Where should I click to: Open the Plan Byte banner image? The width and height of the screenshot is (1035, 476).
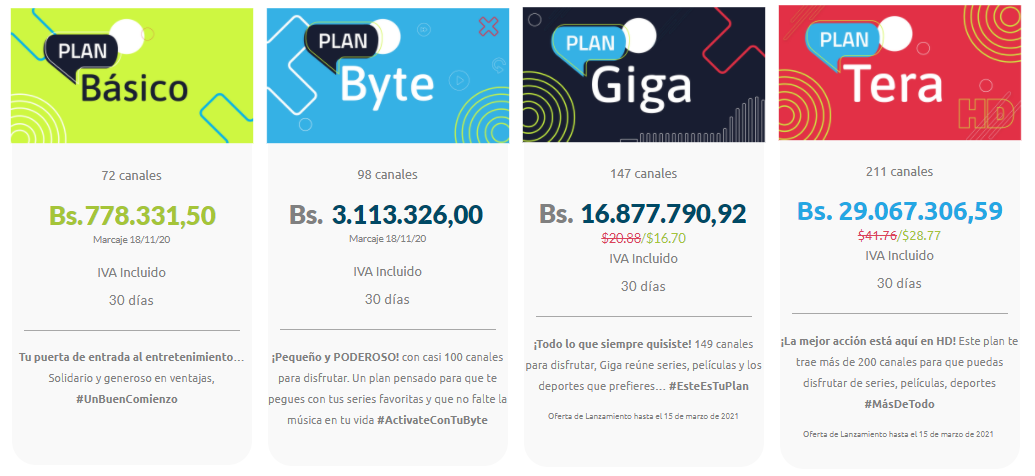pyautogui.click(x=387, y=75)
